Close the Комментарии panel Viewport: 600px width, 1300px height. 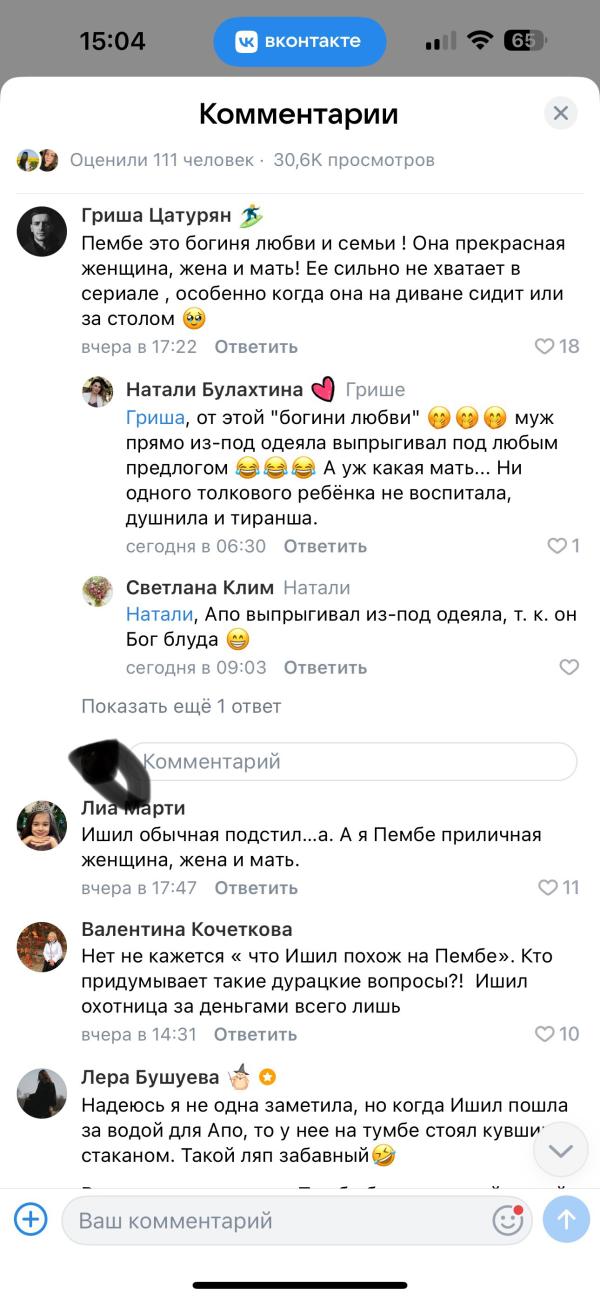coord(560,113)
